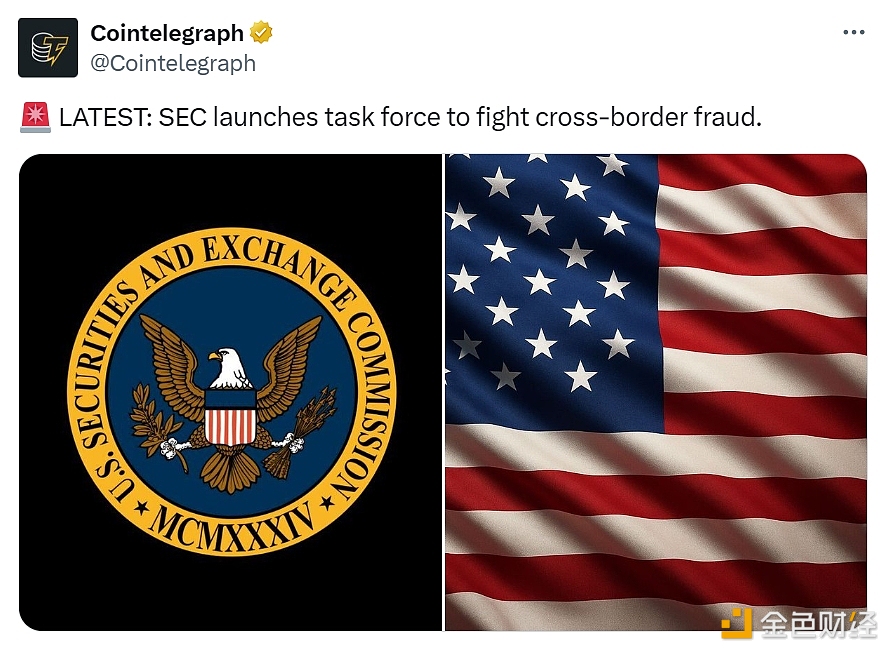
Task: Click the 金色财经 watermark text
Action: pos(818,622)
